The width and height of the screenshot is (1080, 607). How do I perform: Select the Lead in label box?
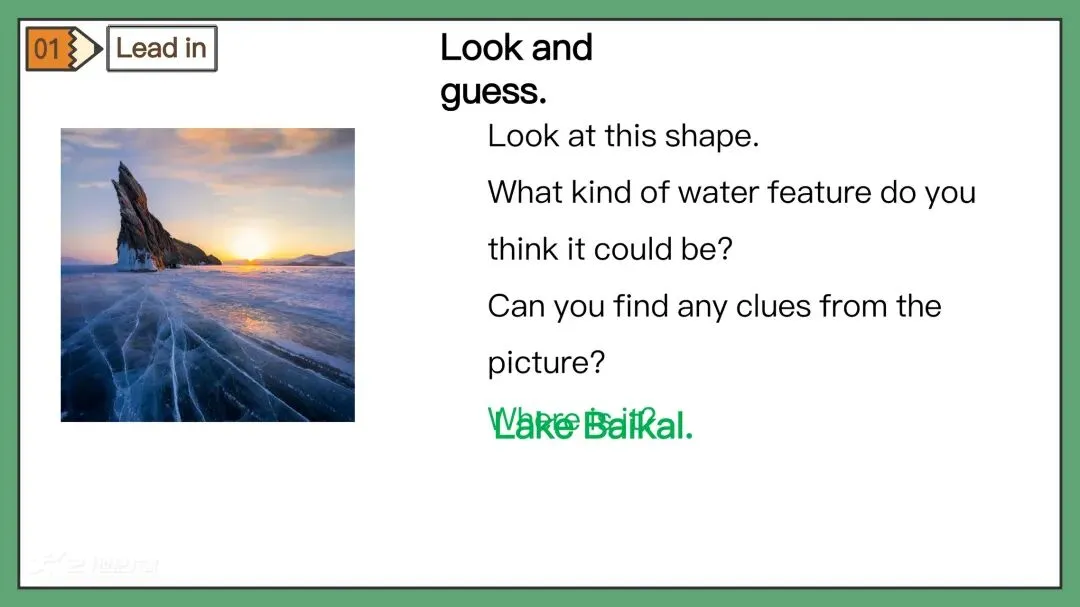coord(161,48)
